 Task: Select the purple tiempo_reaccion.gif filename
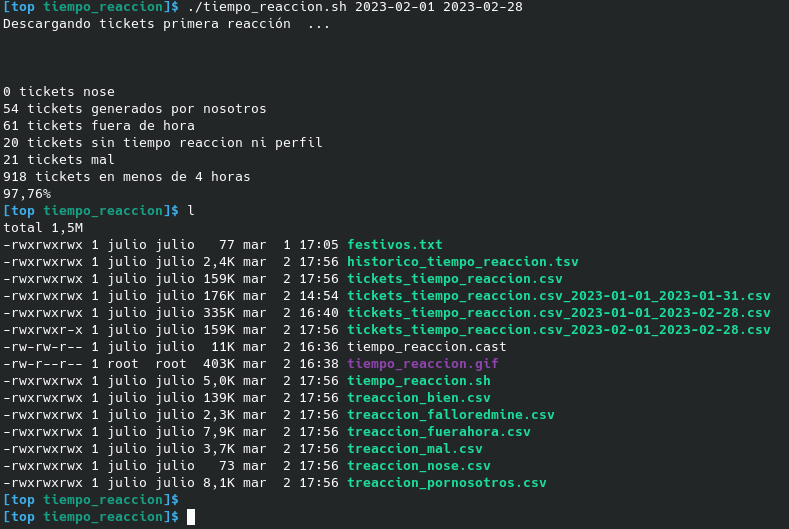pos(422,364)
